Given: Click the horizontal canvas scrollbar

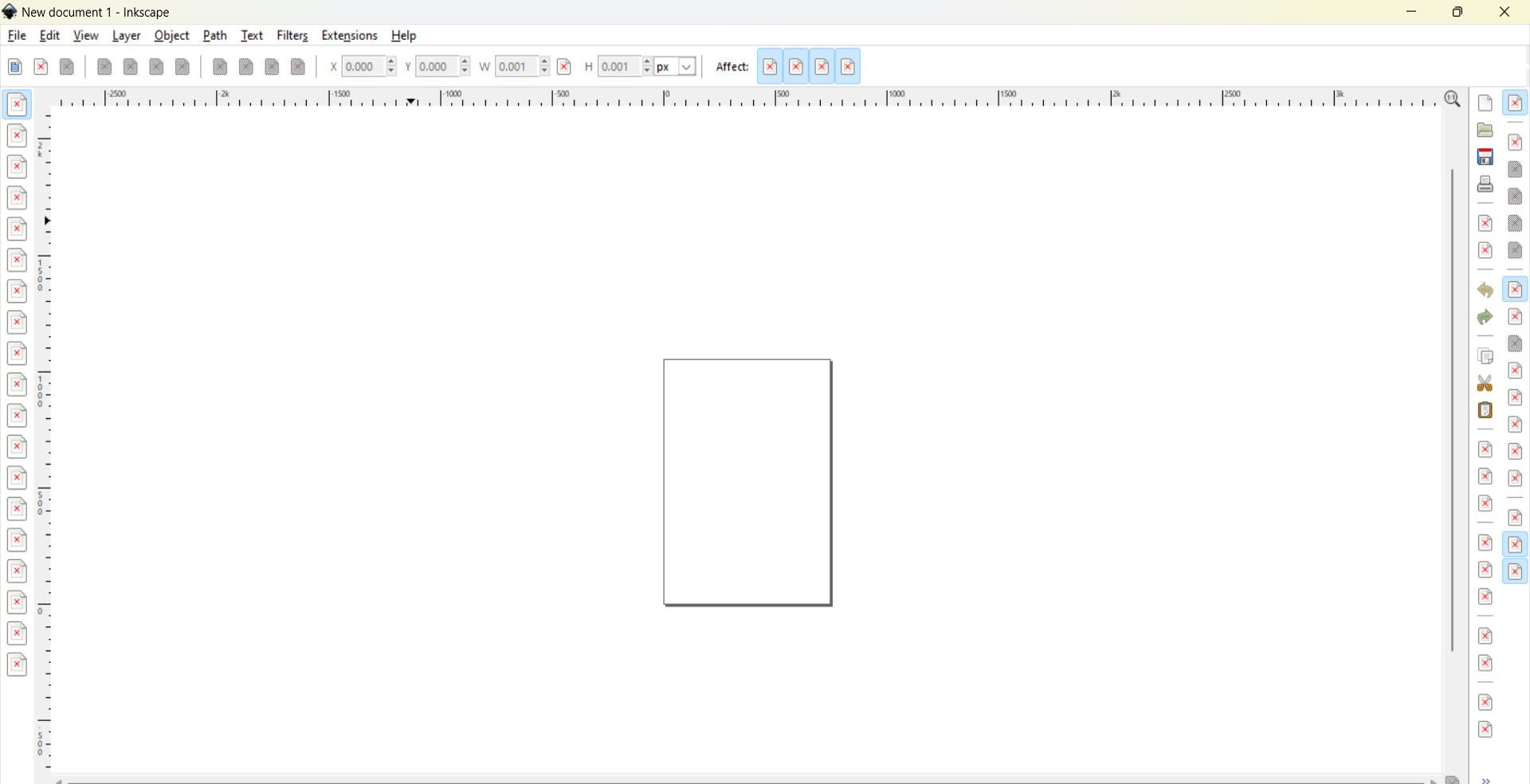Looking at the screenshot, I should click(x=747, y=781).
